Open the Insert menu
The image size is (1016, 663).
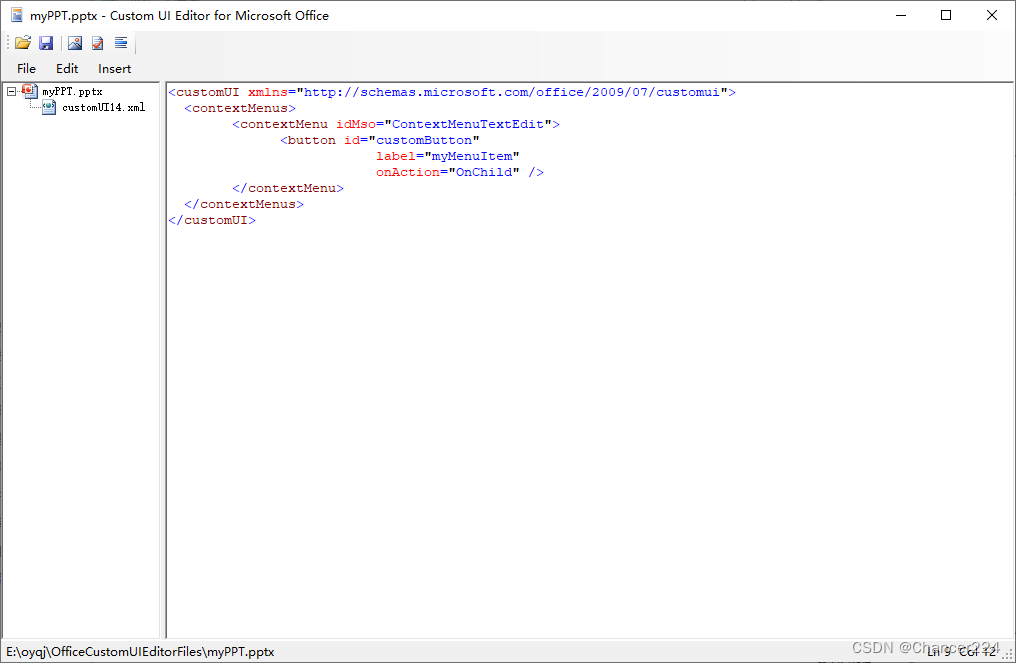click(x=114, y=68)
